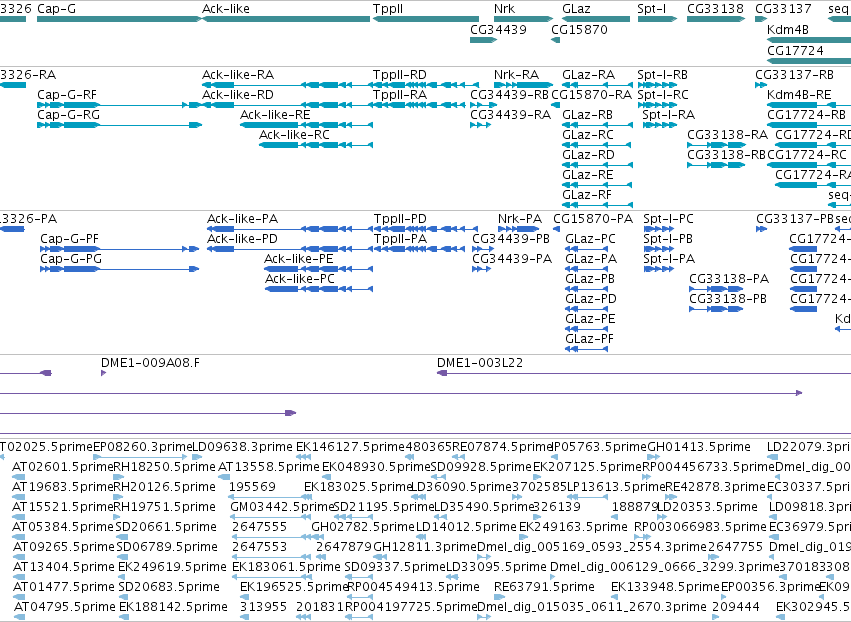Click protein CG15870-PA
Viewport: 851px width, 622px height.
(593, 219)
